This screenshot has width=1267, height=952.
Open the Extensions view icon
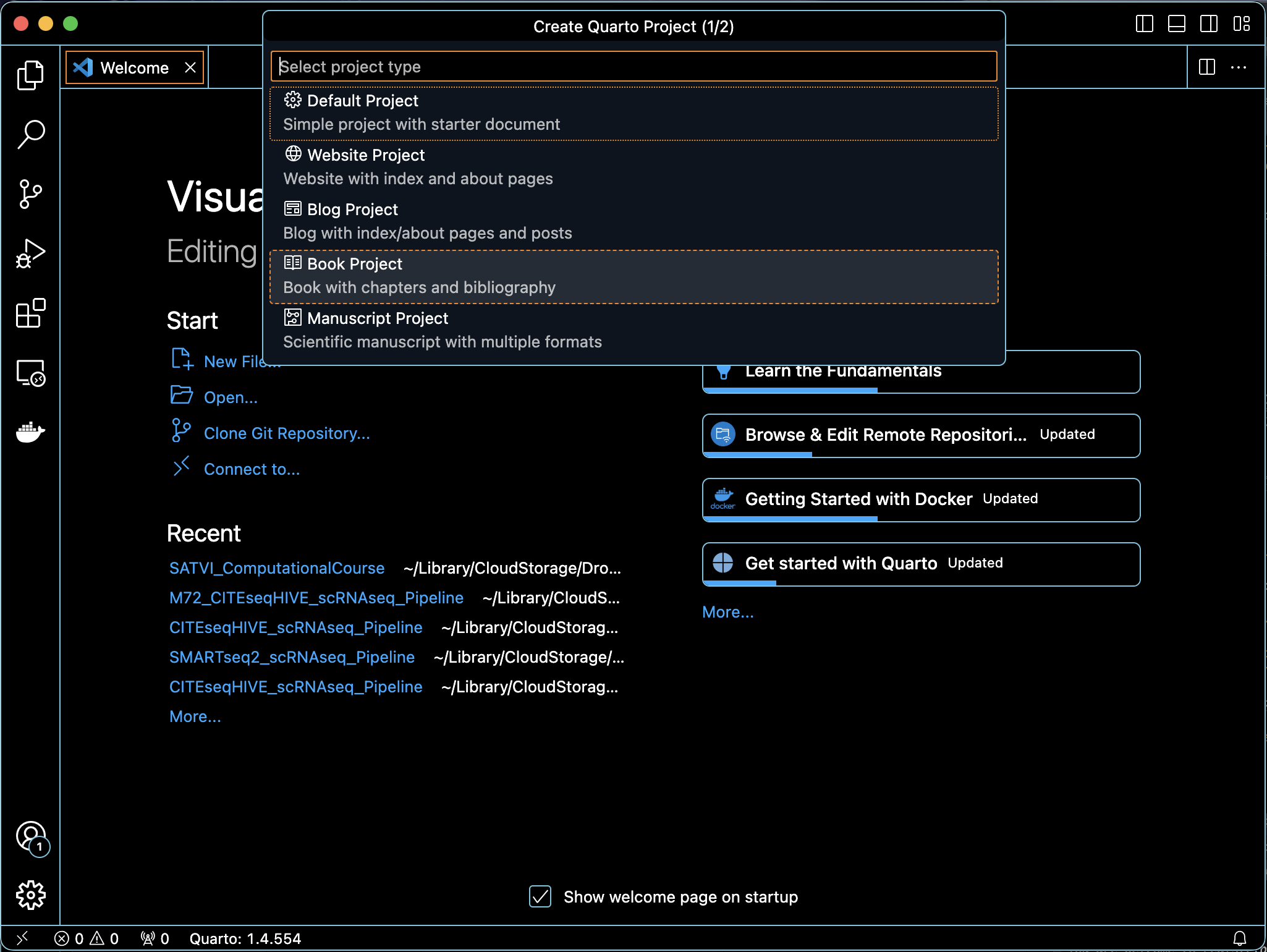[30, 313]
